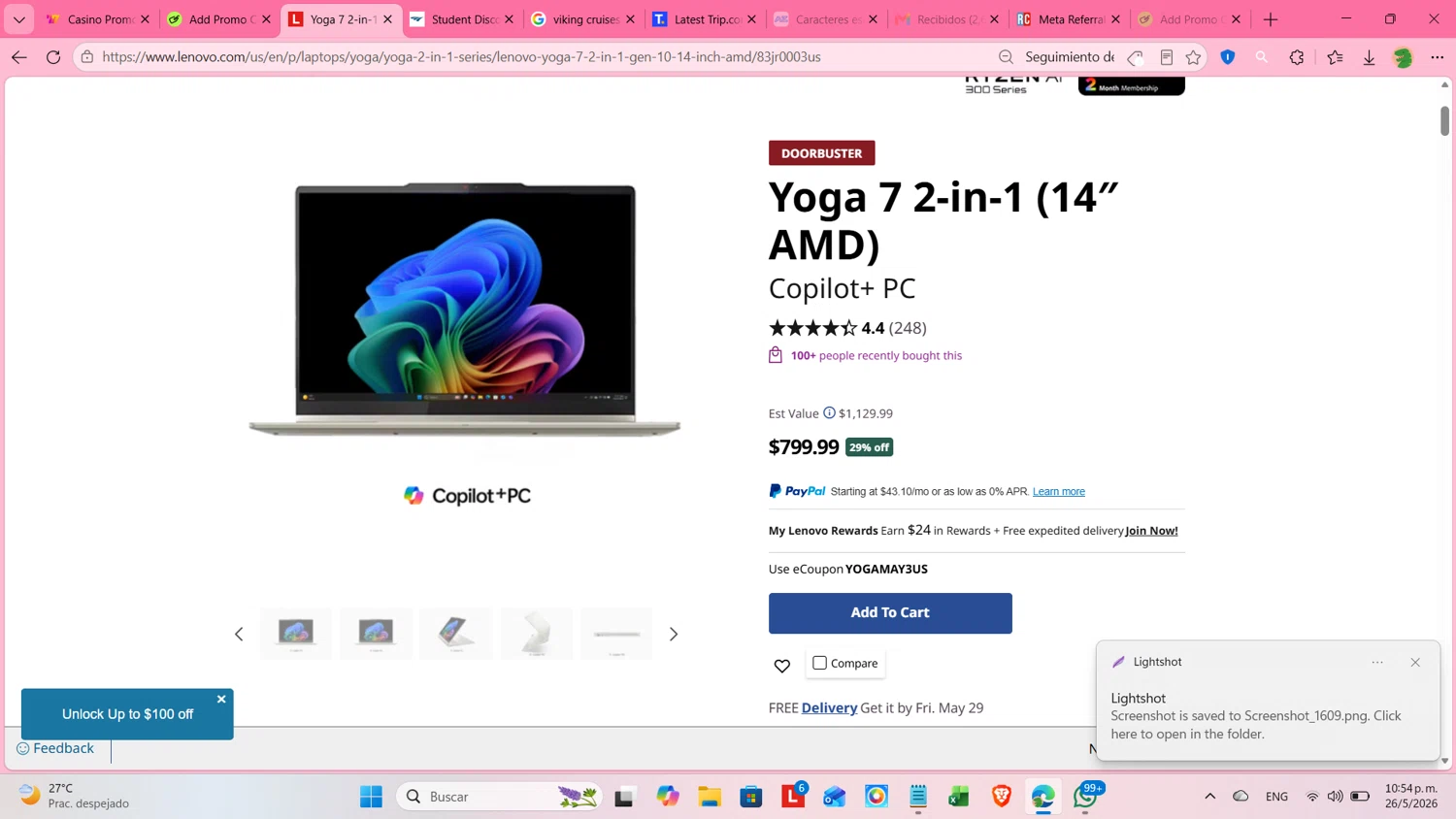Open Task View in the taskbar
Image resolution: width=1456 pixels, height=819 pixels.
coord(624,797)
